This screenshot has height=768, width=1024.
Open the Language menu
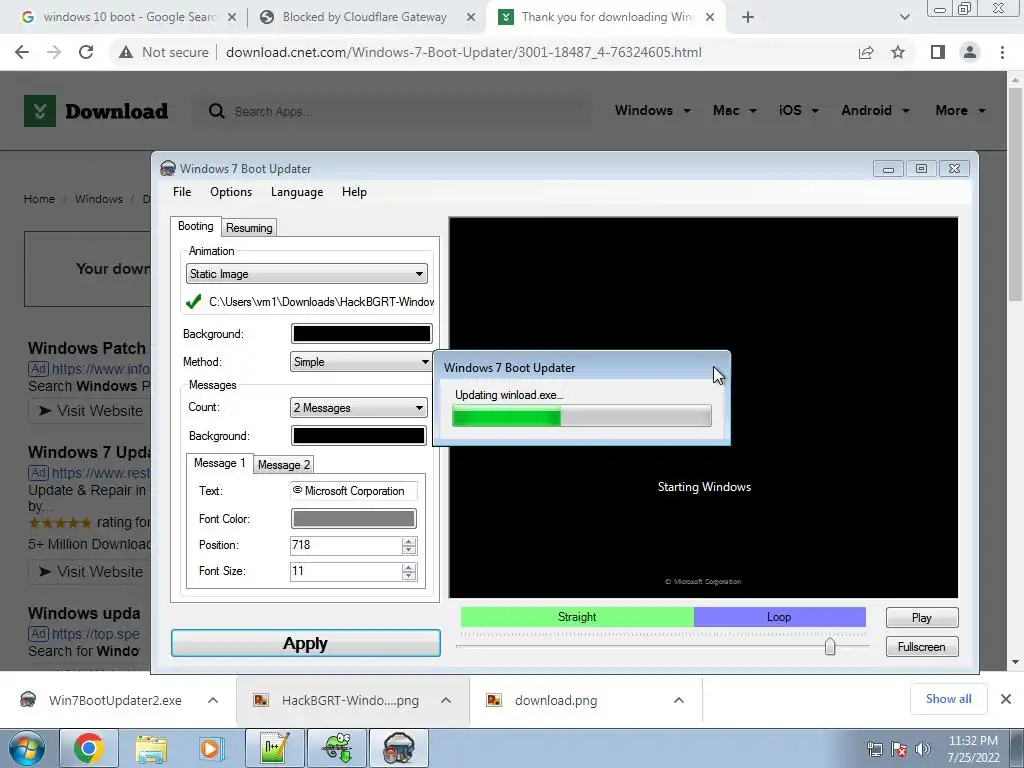[x=296, y=192]
